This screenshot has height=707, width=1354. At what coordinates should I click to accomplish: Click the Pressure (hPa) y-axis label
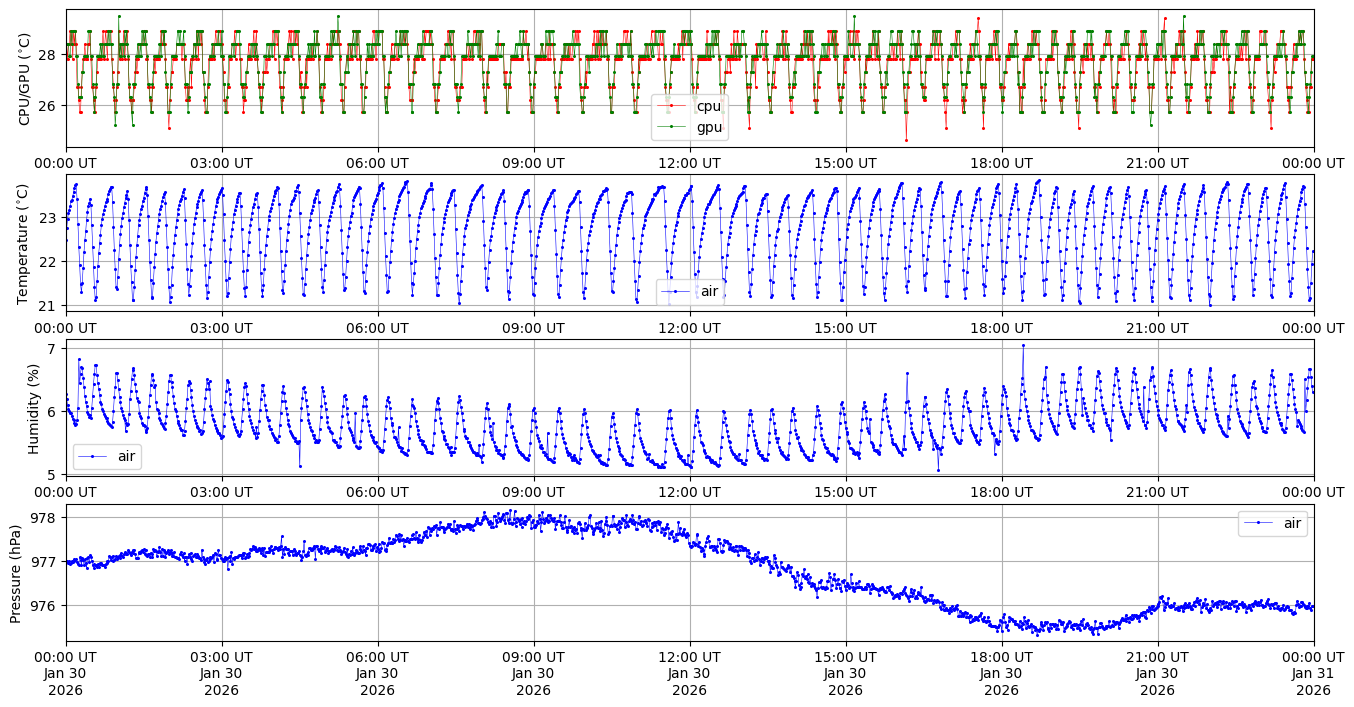pos(16,572)
